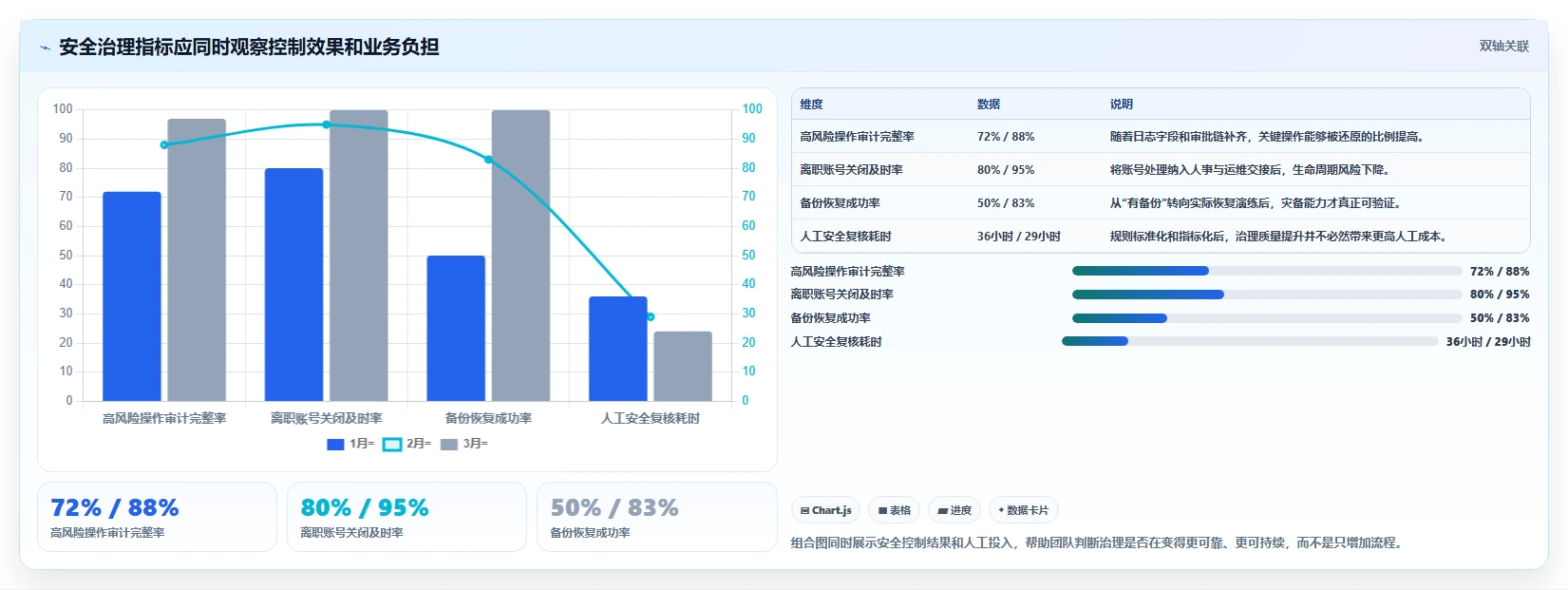Open the 80% / 95% data card
This screenshot has height=590, width=1568.
pyautogui.click(x=406, y=517)
